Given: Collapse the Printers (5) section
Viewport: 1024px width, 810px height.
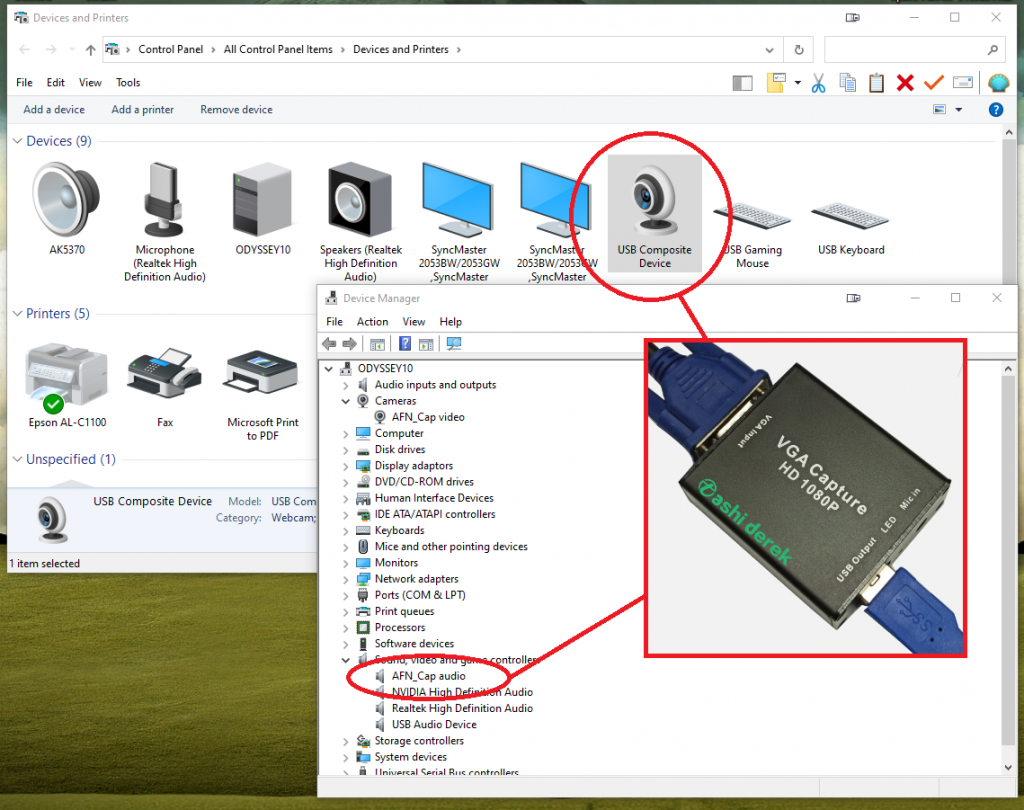Looking at the screenshot, I should pyautogui.click(x=17, y=314).
